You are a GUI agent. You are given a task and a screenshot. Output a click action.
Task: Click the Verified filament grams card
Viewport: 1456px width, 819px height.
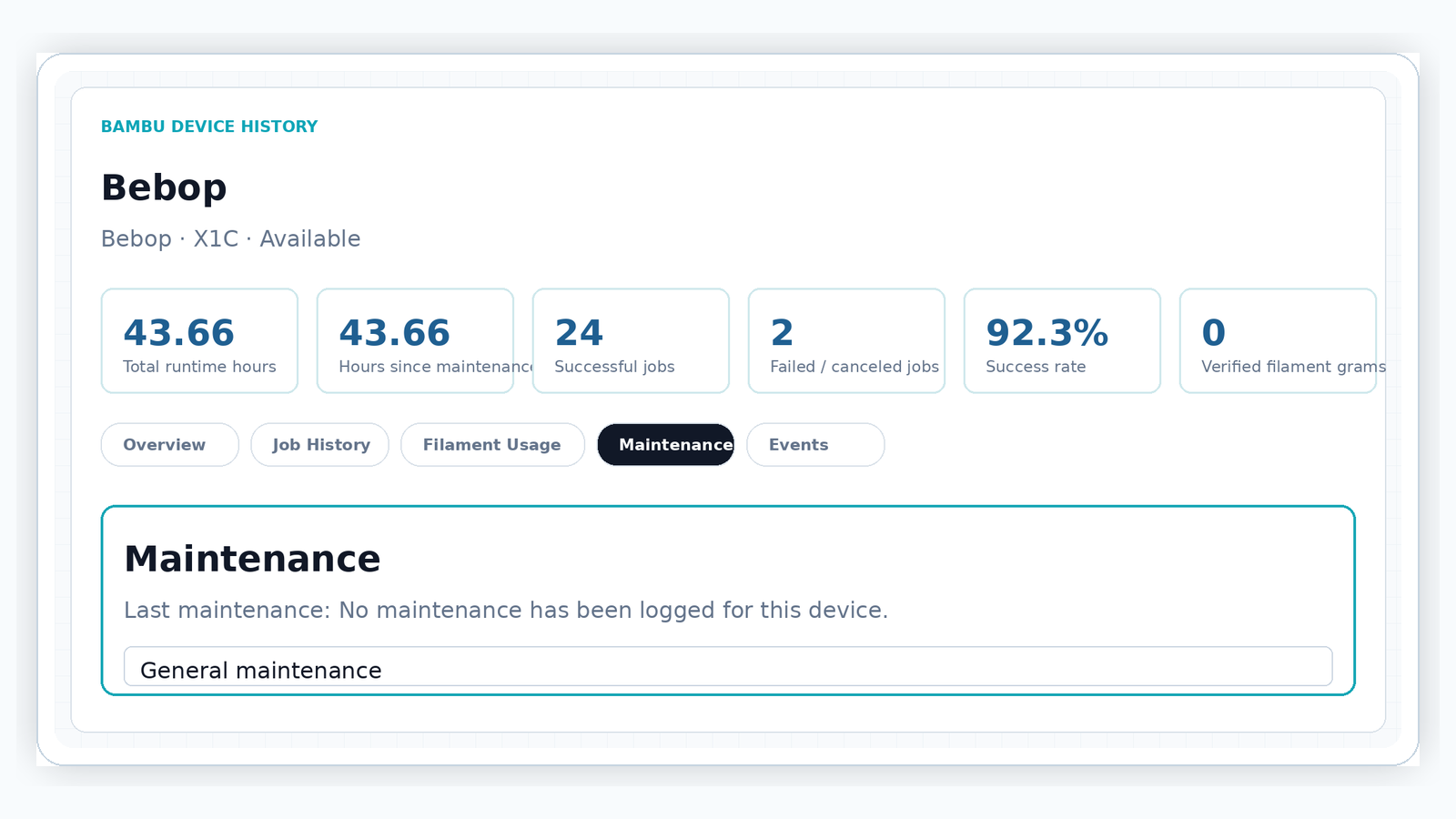coord(1278,341)
